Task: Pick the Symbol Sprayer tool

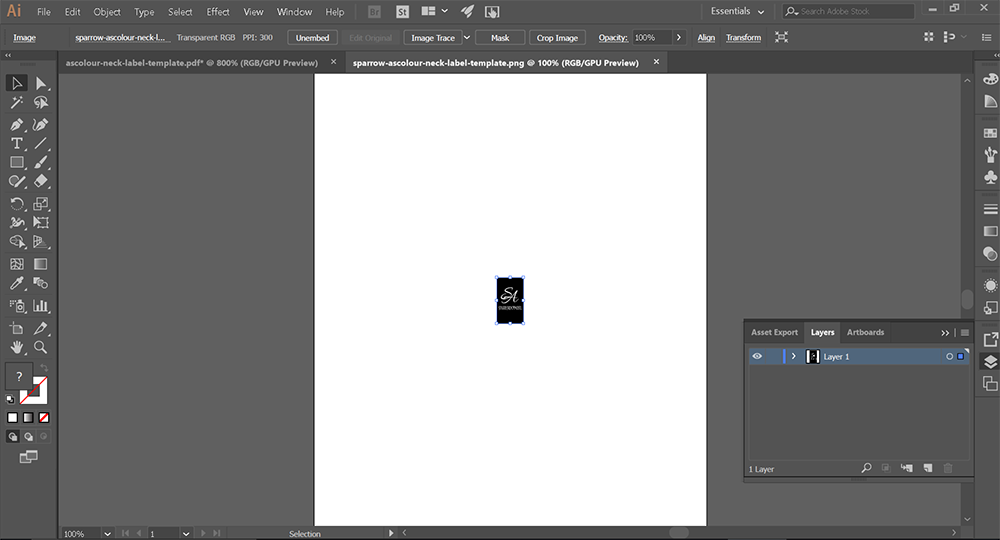Action: [17, 306]
